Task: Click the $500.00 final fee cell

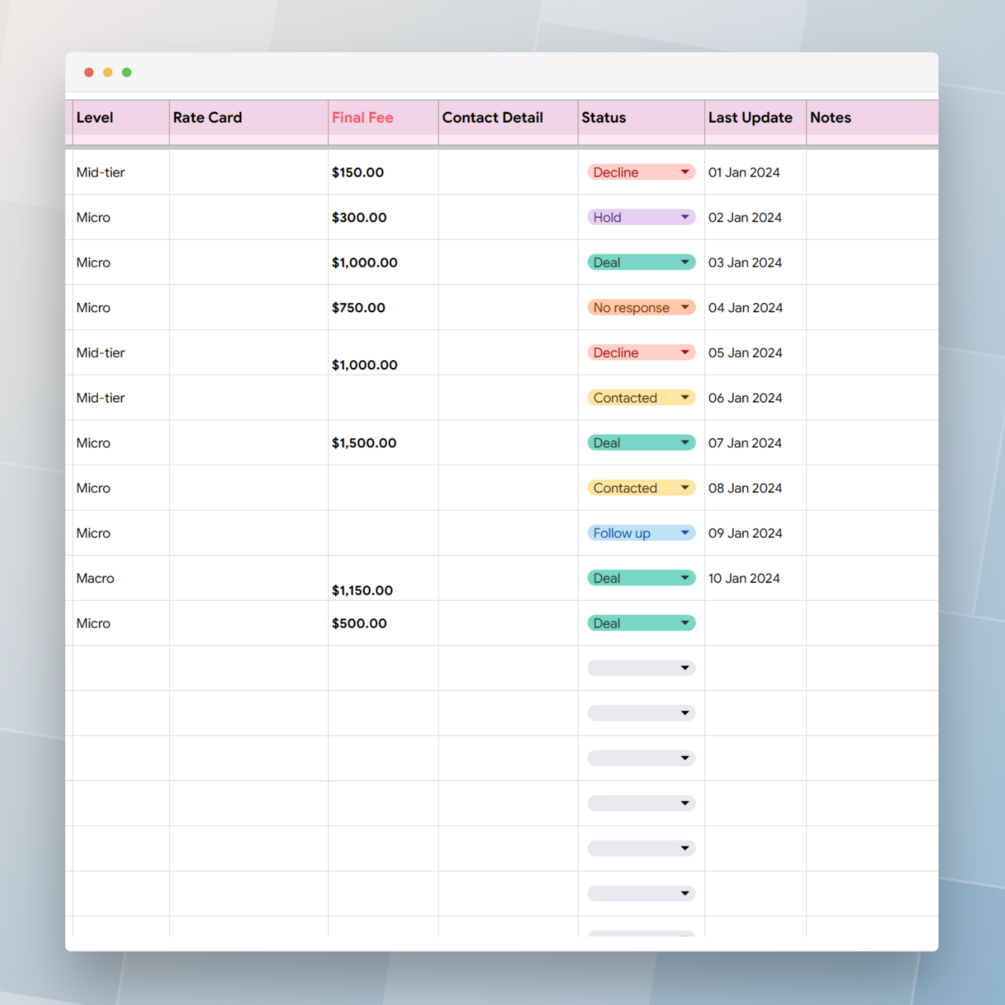Action: (383, 624)
